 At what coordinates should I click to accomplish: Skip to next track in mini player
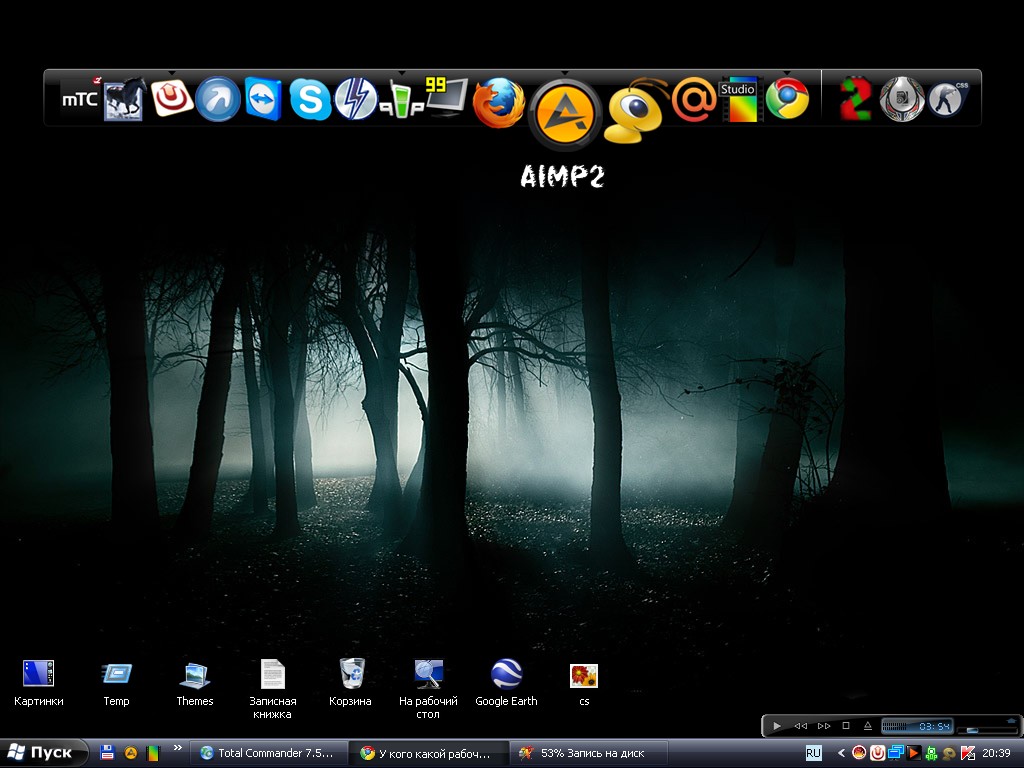pyautogui.click(x=824, y=726)
